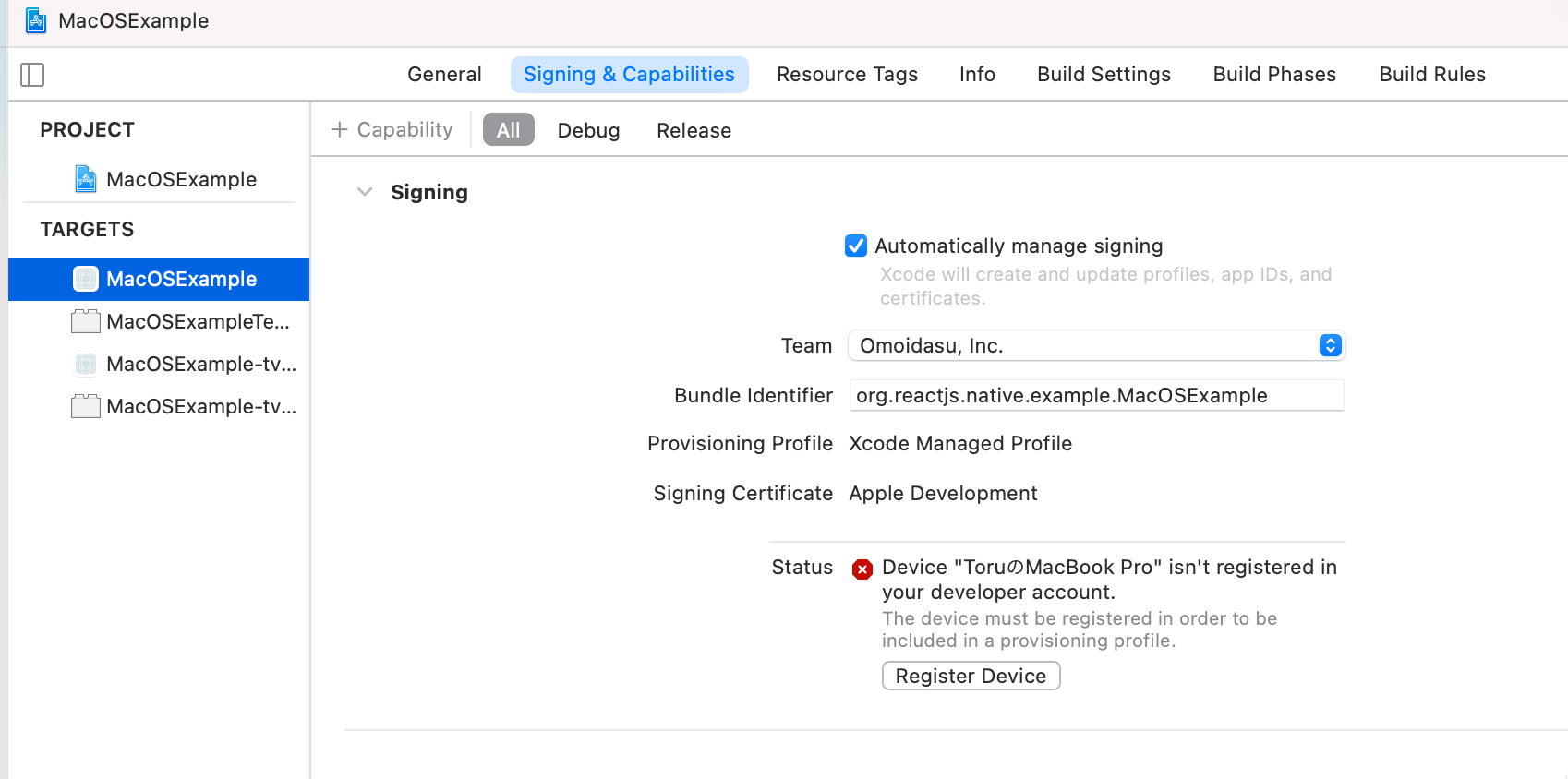Image resolution: width=1568 pixels, height=779 pixels.
Task: Click the red error status icon
Action: click(862, 569)
